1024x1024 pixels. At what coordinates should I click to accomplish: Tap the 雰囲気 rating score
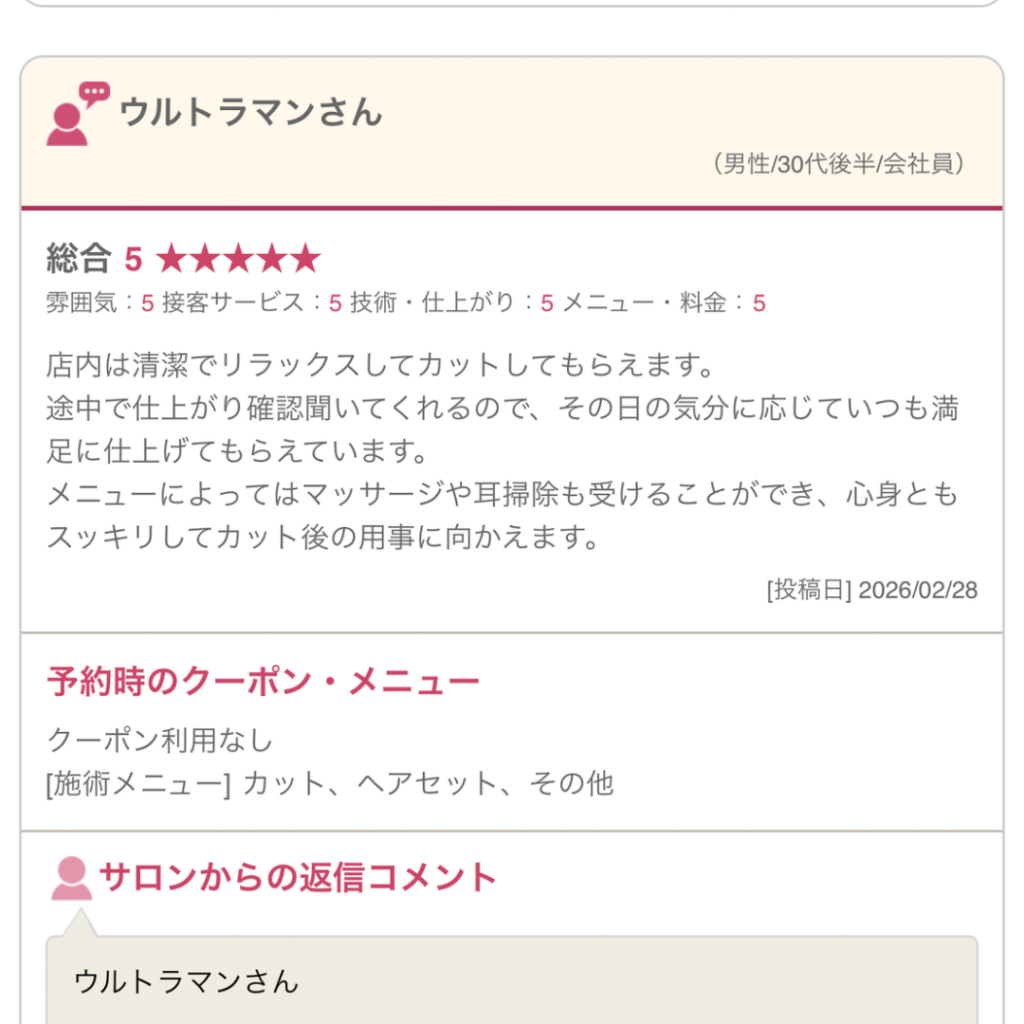[147, 303]
